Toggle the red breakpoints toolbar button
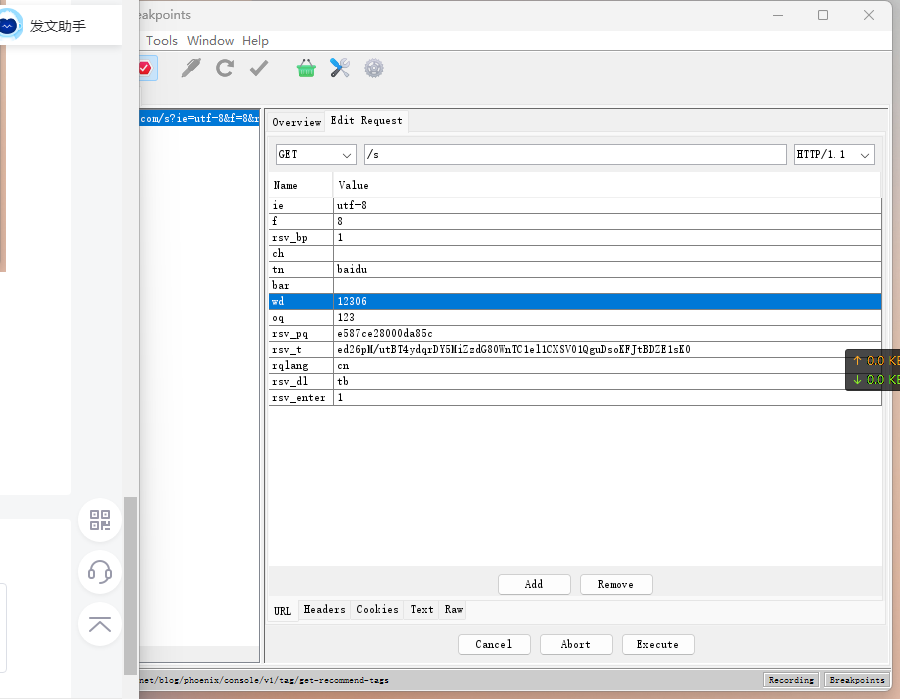Viewport: 900px width, 699px height. [146, 68]
